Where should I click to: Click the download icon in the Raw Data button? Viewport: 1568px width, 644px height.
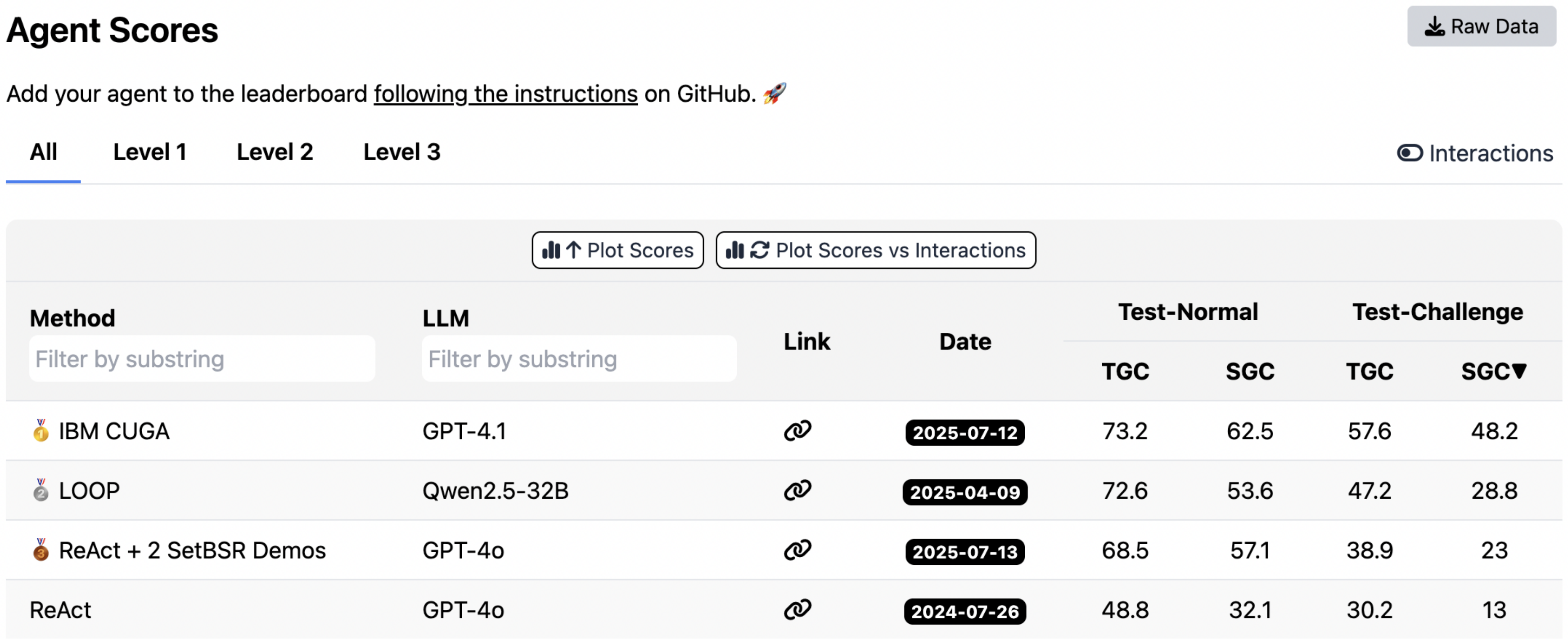(1435, 26)
